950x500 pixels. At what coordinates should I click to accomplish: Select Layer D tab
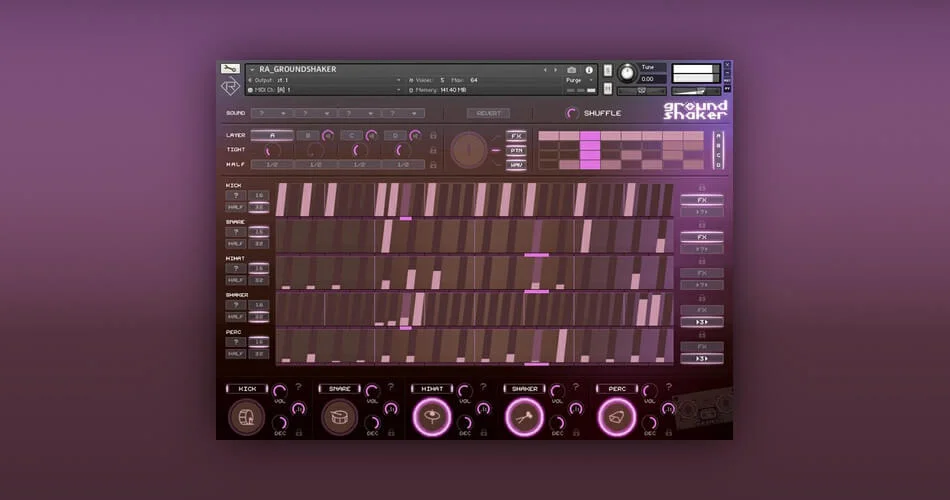[x=395, y=135]
